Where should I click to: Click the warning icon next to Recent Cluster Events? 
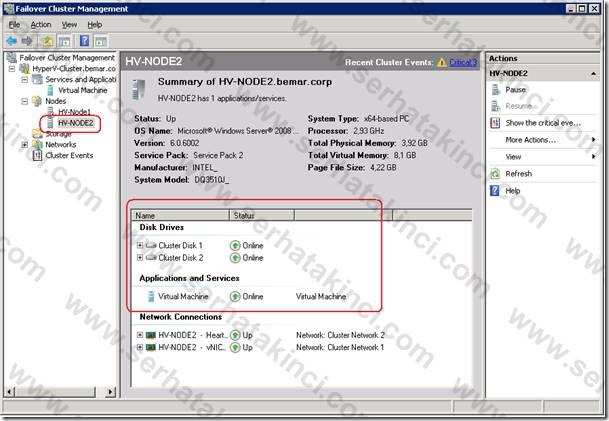[x=442, y=63]
